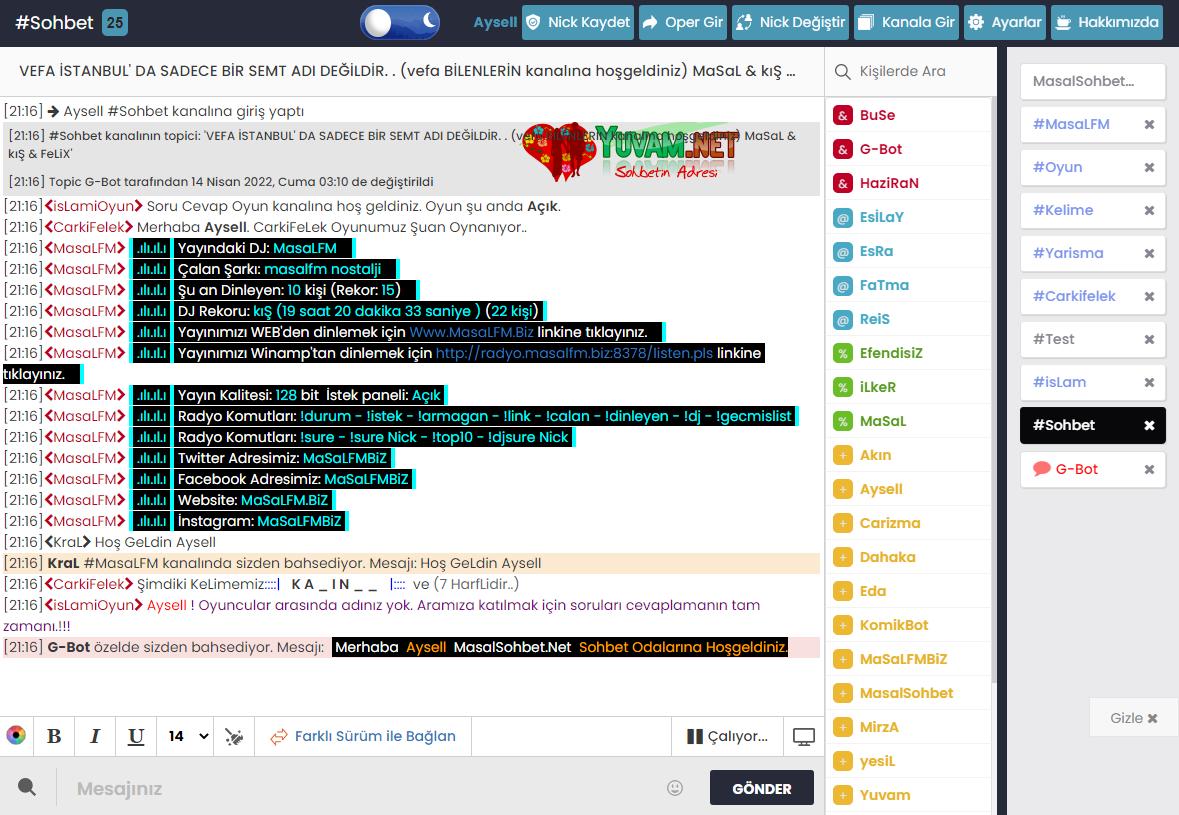
Task: Open the text color picker icon
Action: point(16,735)
